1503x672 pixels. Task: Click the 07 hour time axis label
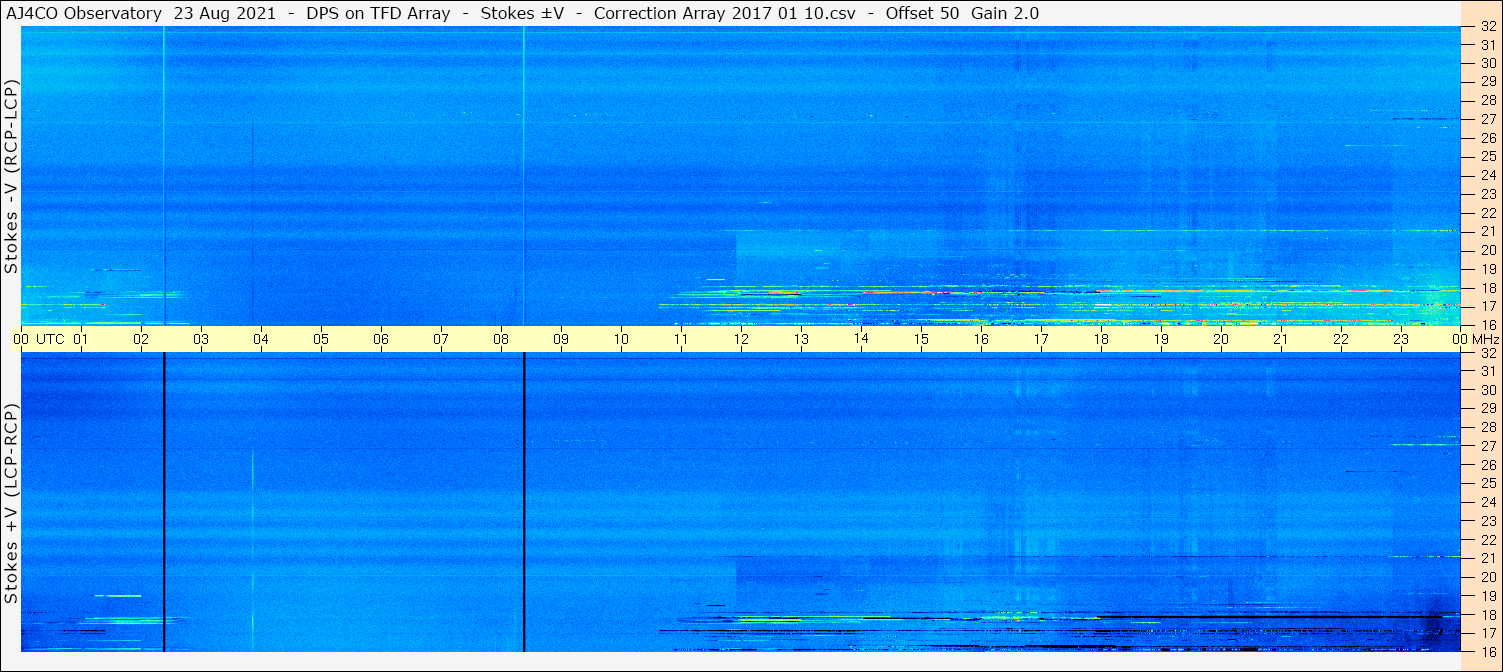(x=441, y=339)
